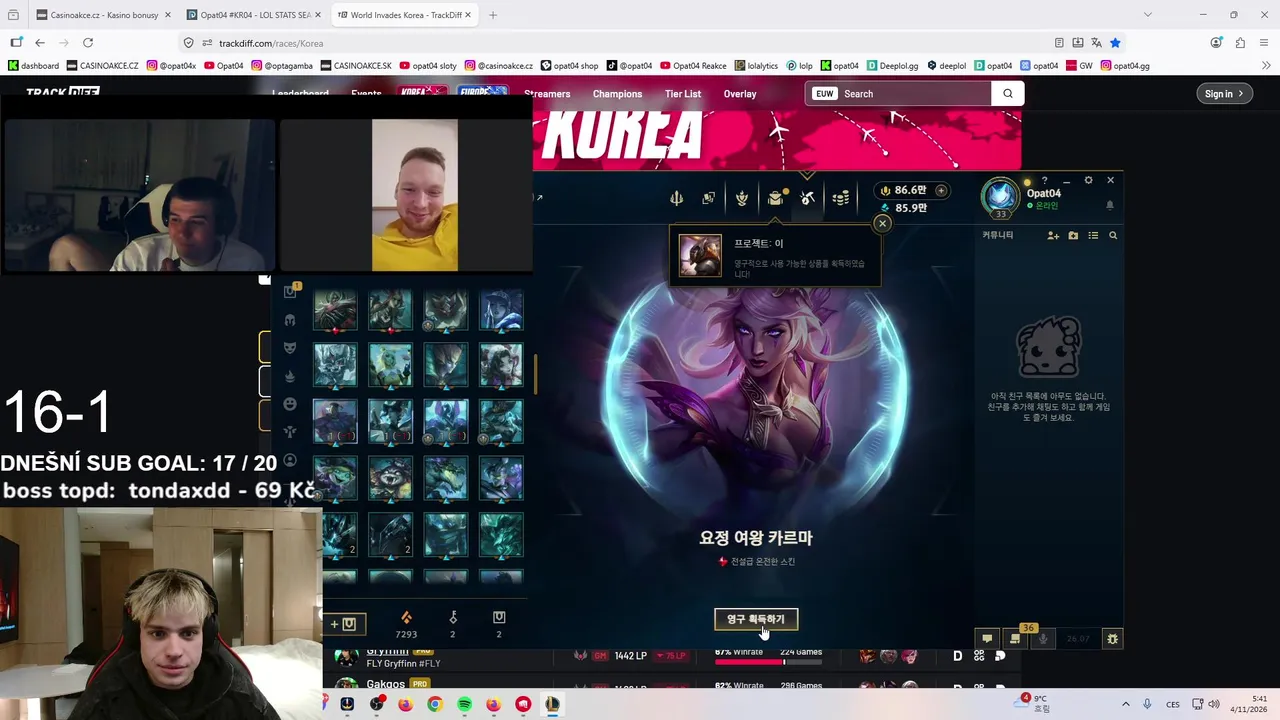Click League of Legends taskbar icon
1280x720 pixels.
[552, 704]
